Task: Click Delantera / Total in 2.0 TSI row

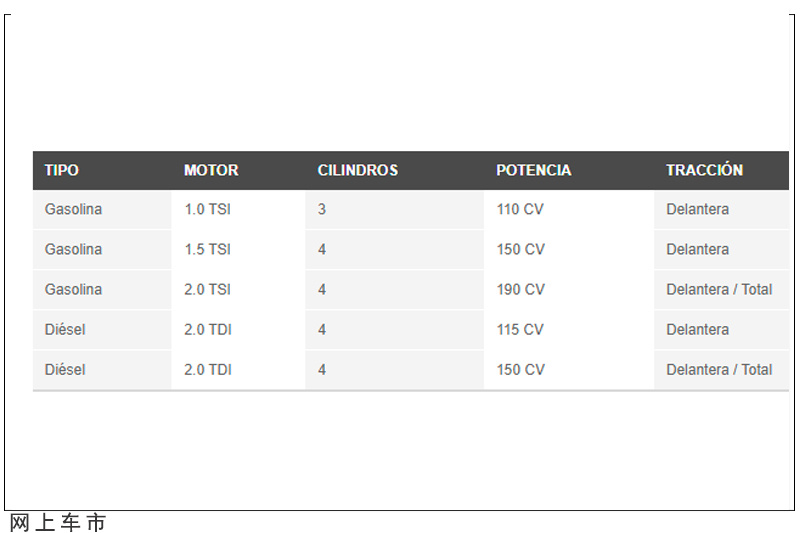Action: click(x=719, y=290)
